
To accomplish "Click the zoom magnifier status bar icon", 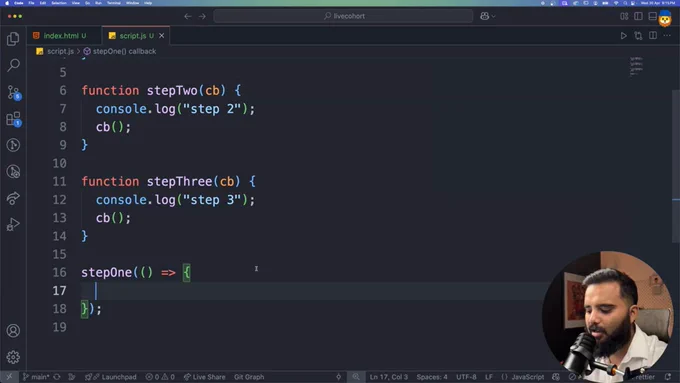I will [x=356, y=376].
